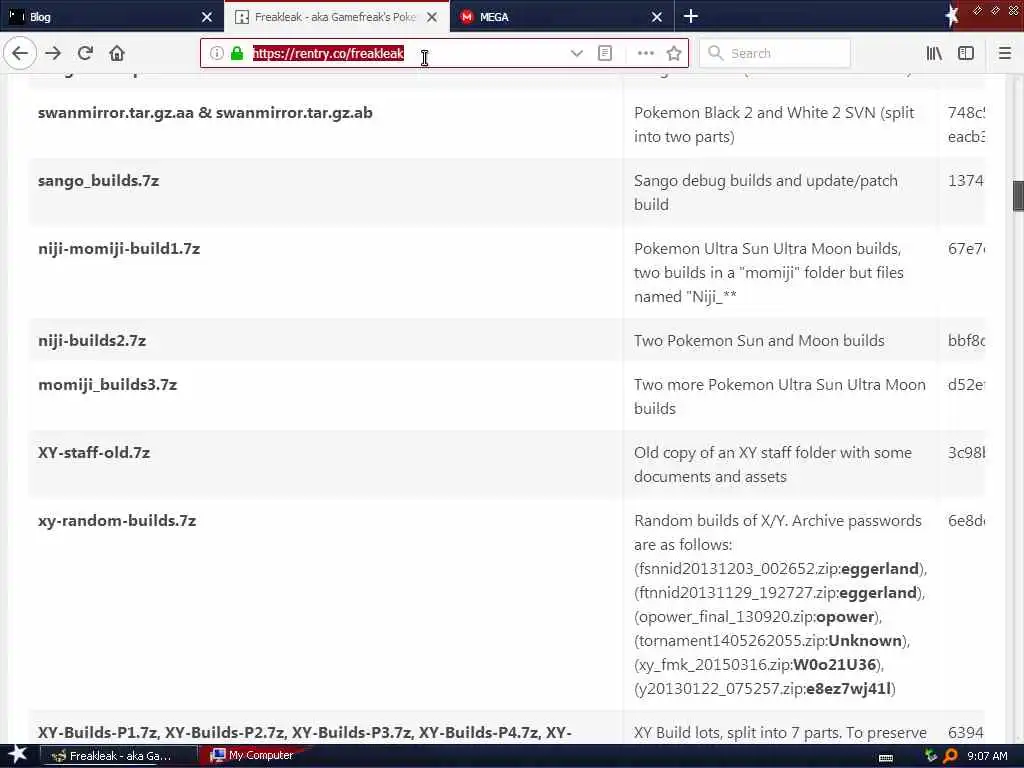Go back to the previous page
Image resolution: width=1024 pixels, height=768 pixels.
[20, 54]
